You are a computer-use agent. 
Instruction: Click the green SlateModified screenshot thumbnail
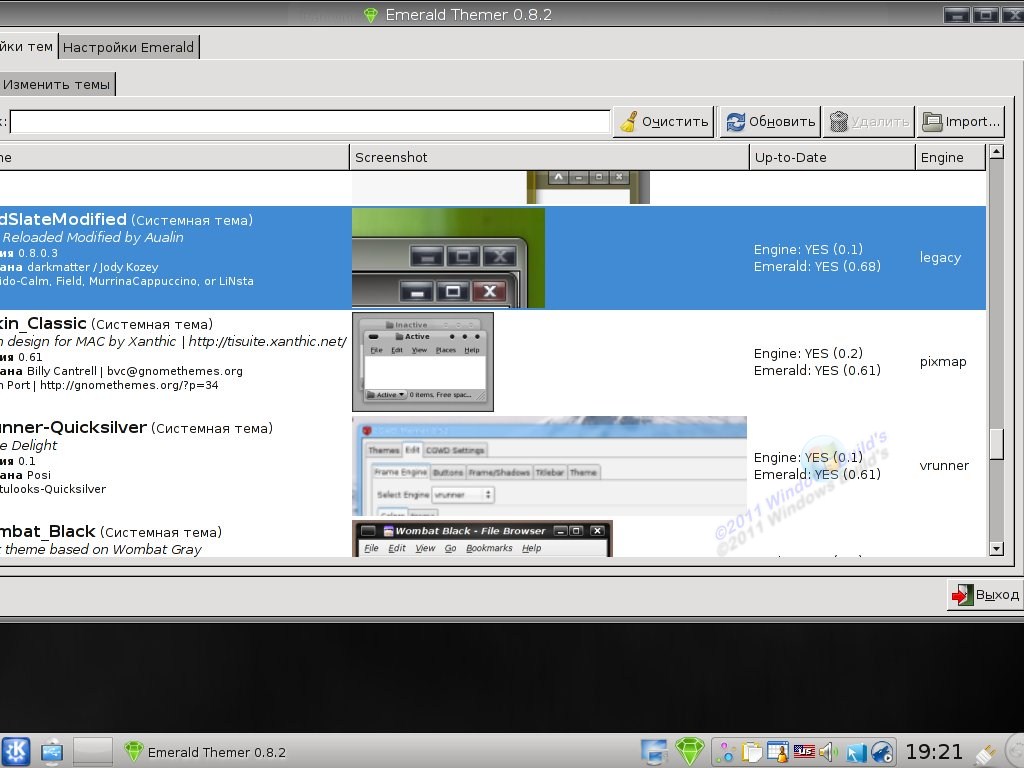coord(448,258)
